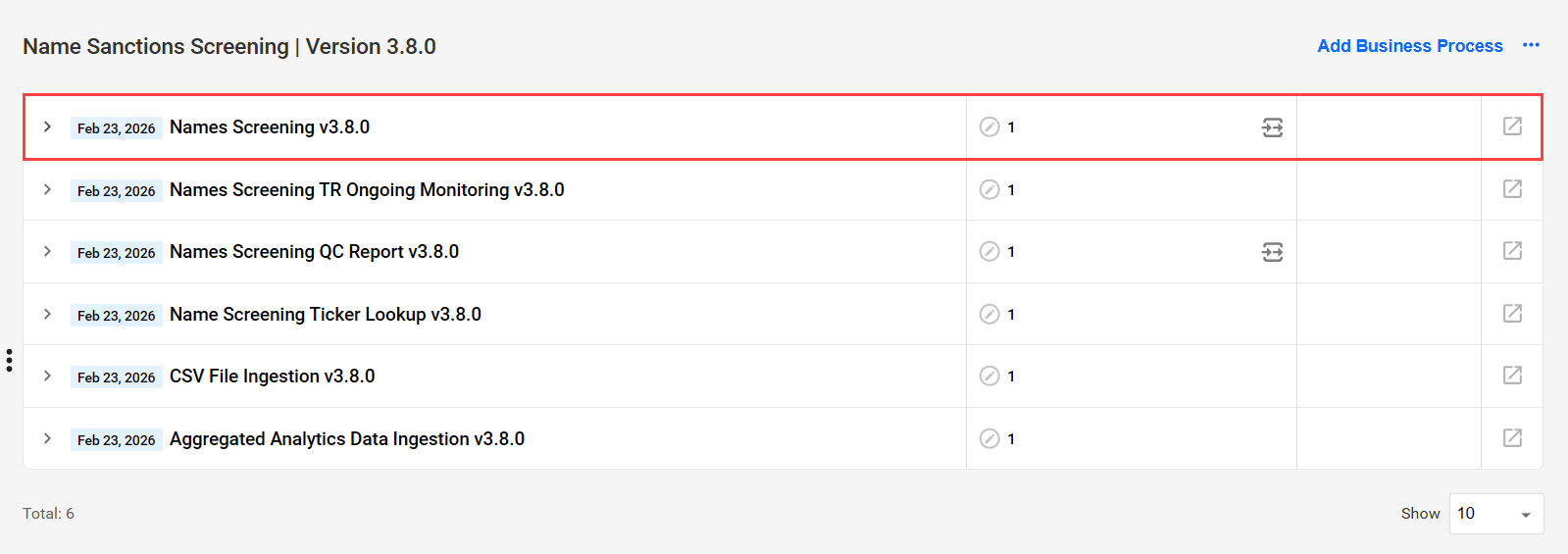Click the vertical dots handle on left edge

click(x=9, y=360)
